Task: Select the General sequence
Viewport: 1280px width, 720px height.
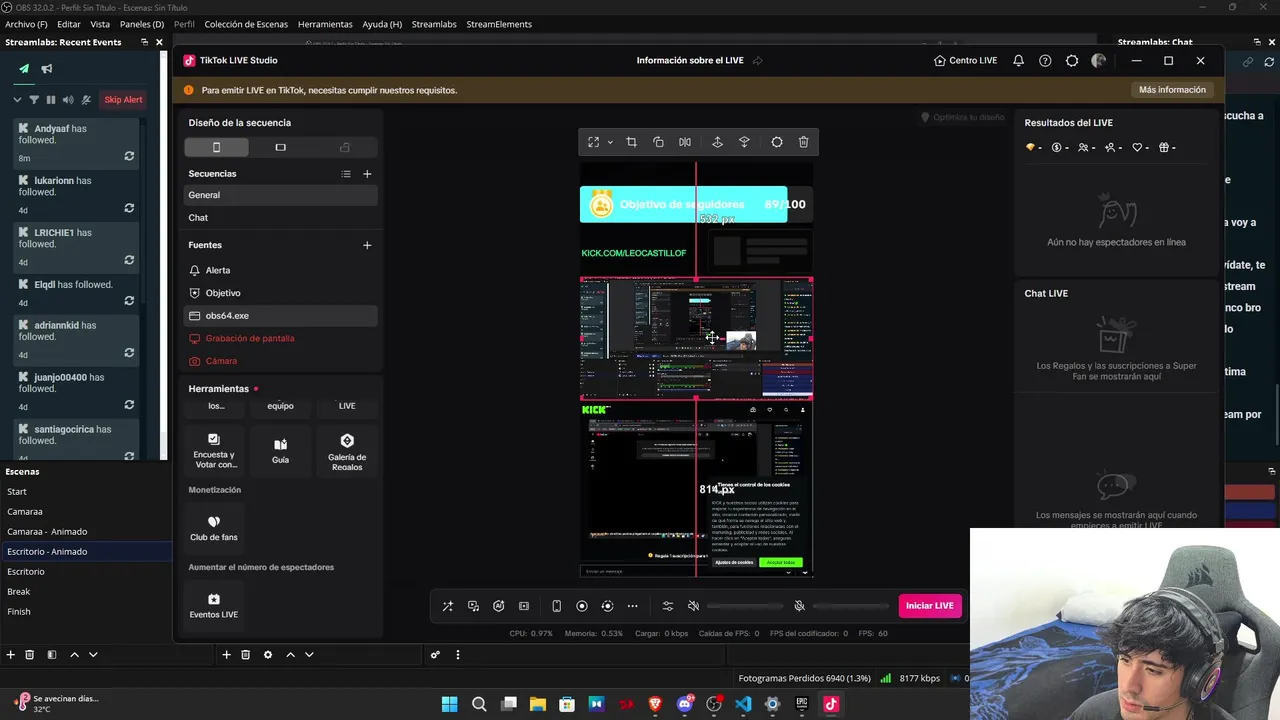Action: [280, 195]
